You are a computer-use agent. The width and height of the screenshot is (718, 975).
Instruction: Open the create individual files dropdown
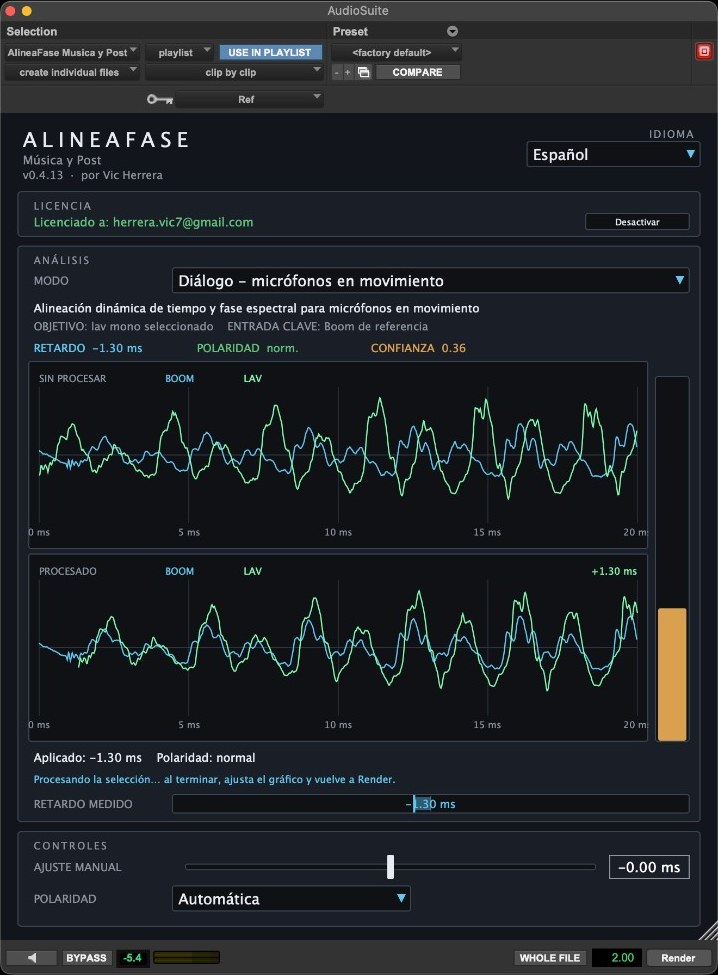point(71,72)
